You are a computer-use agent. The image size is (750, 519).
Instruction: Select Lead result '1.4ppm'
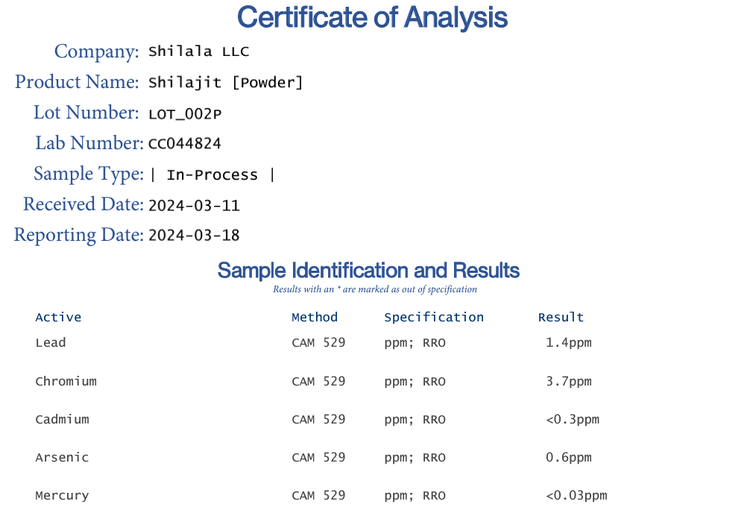[568, 343]
